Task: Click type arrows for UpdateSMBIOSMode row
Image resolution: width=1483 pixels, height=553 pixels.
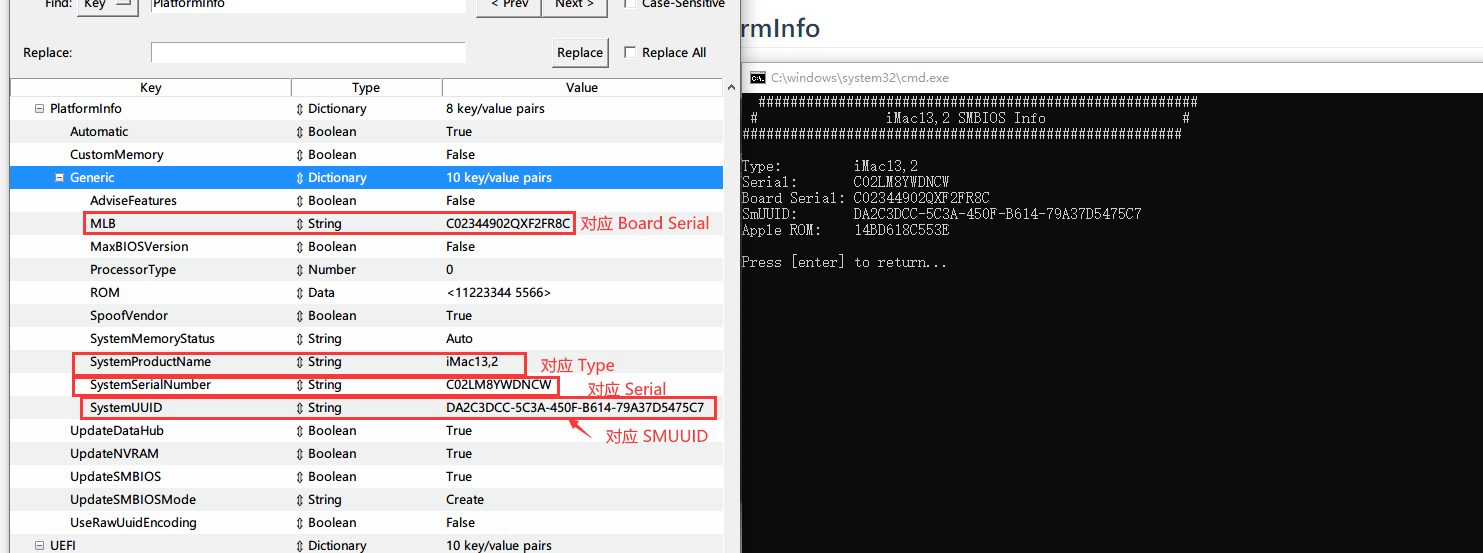Action: [299, 500]
